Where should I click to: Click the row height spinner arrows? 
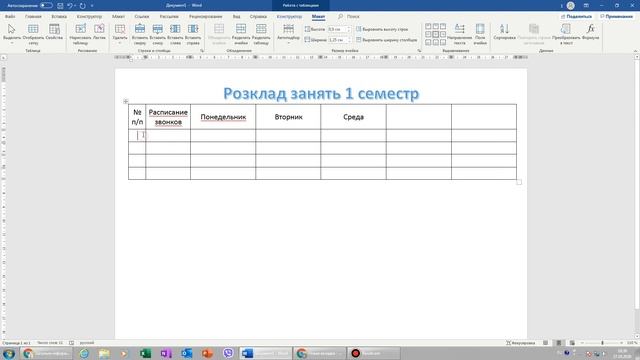[x=349, y=29]
